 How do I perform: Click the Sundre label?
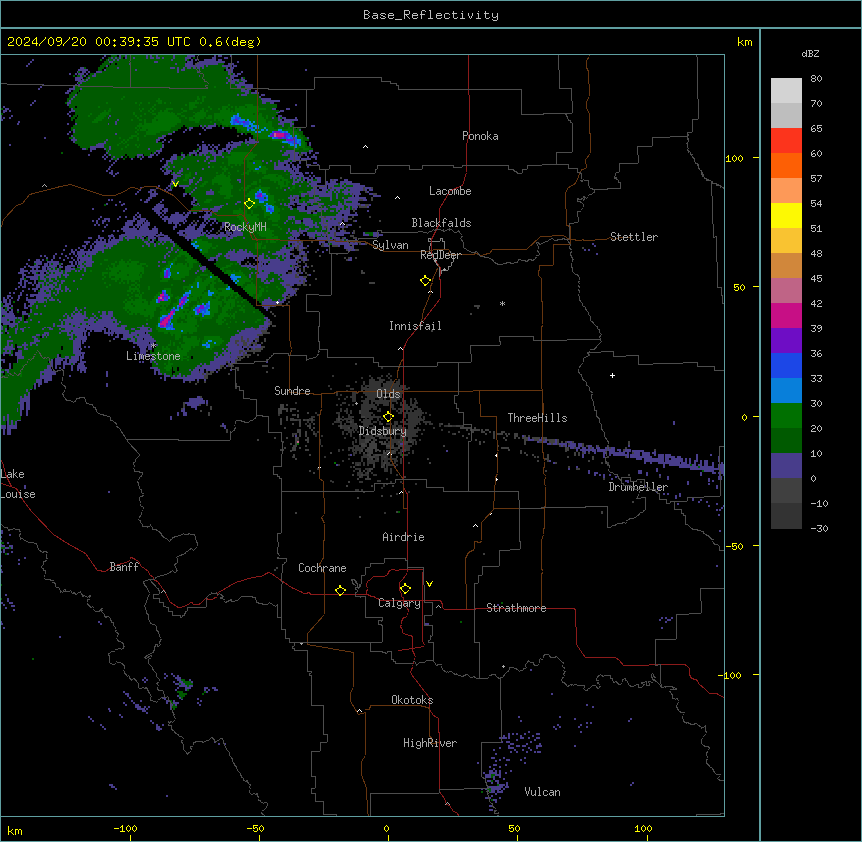point(292,391)
